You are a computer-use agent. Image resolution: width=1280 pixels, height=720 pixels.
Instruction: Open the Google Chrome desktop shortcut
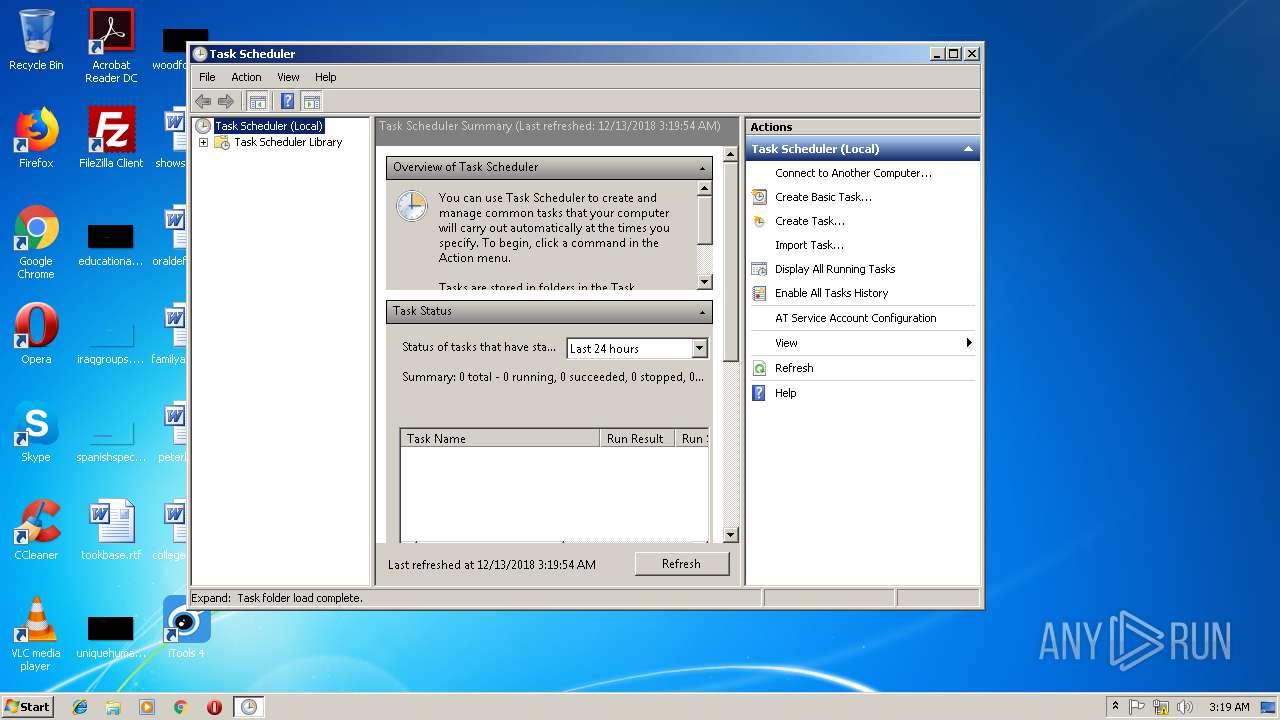click(x=36, y=242)
